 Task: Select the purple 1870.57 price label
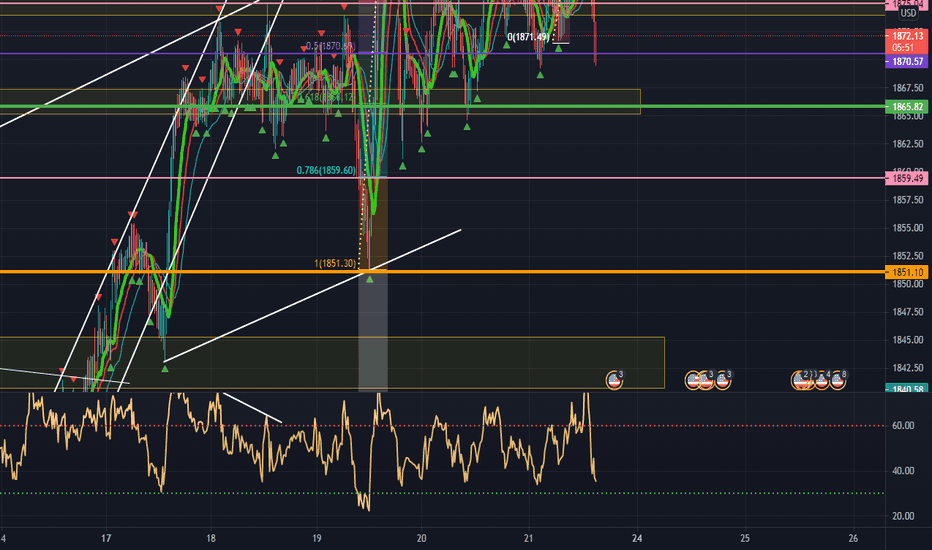[x=907, y=61]
